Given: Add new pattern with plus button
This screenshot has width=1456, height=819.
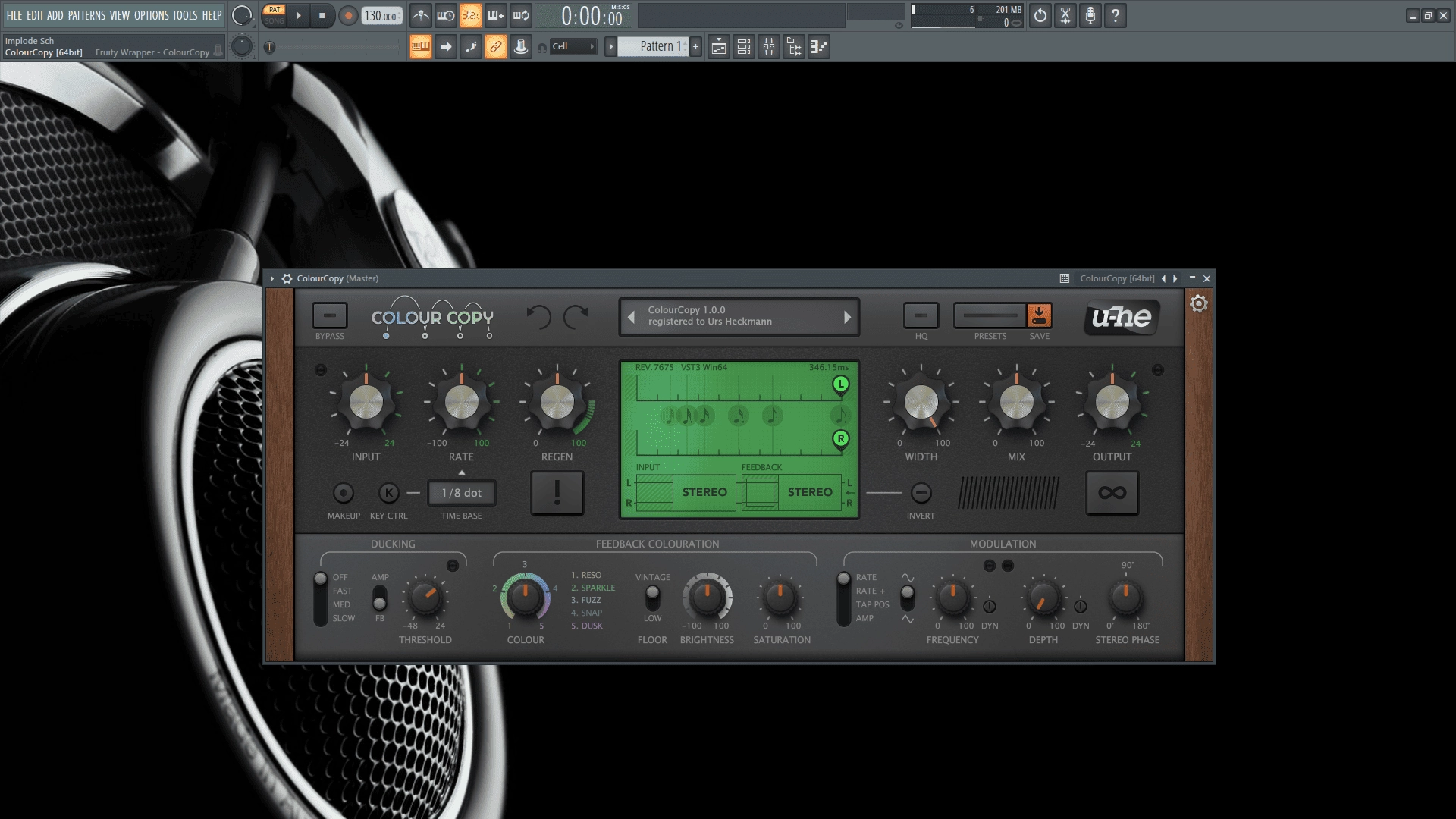Looking at the screenshot, I should (x=695, y=47).
